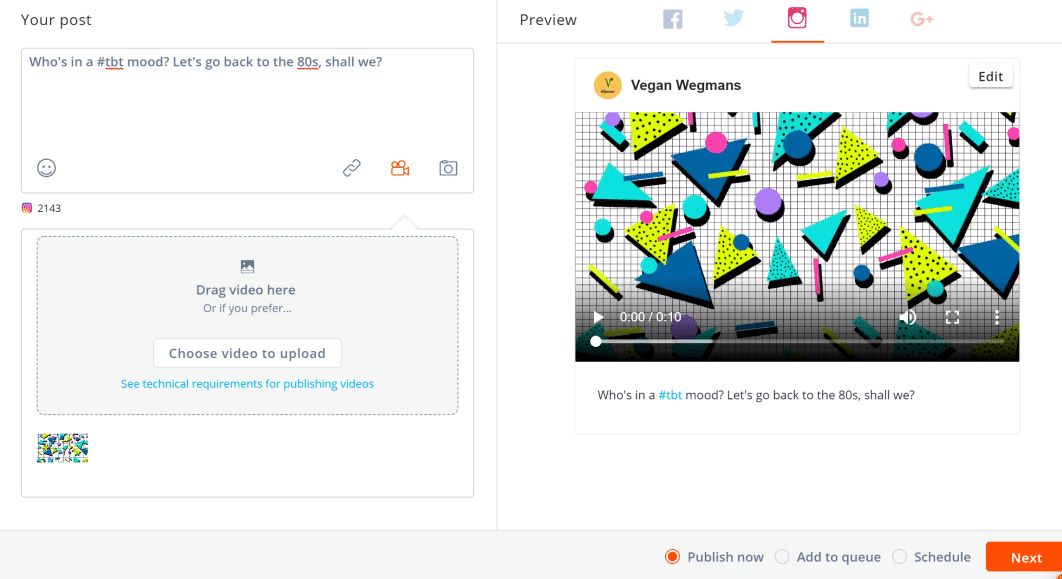Mute the video with speaker icon
This screenshot has height=579, width=1062.
(908, 317)
